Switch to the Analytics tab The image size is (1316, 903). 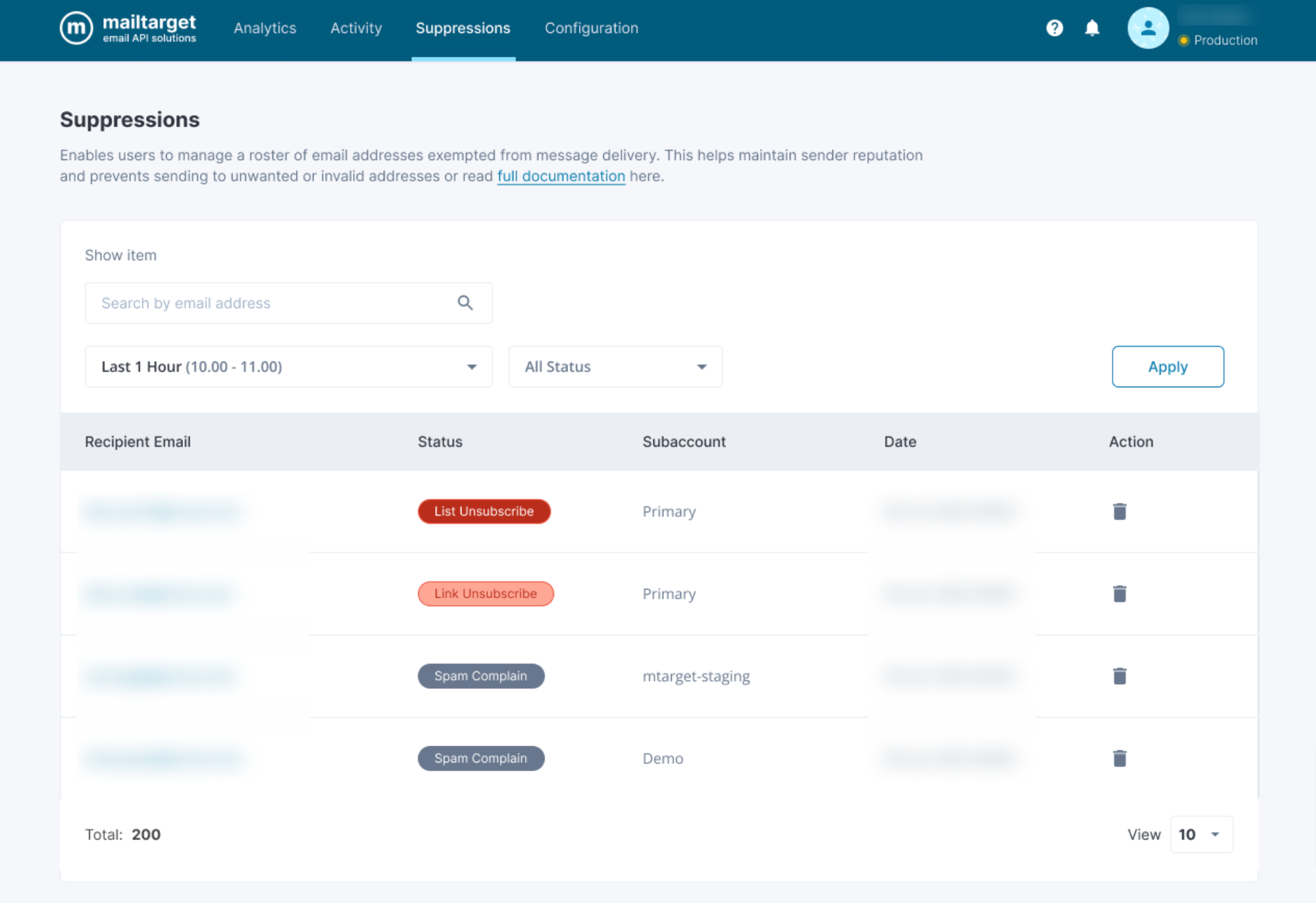pyautogui.click(x=265, y=28)
